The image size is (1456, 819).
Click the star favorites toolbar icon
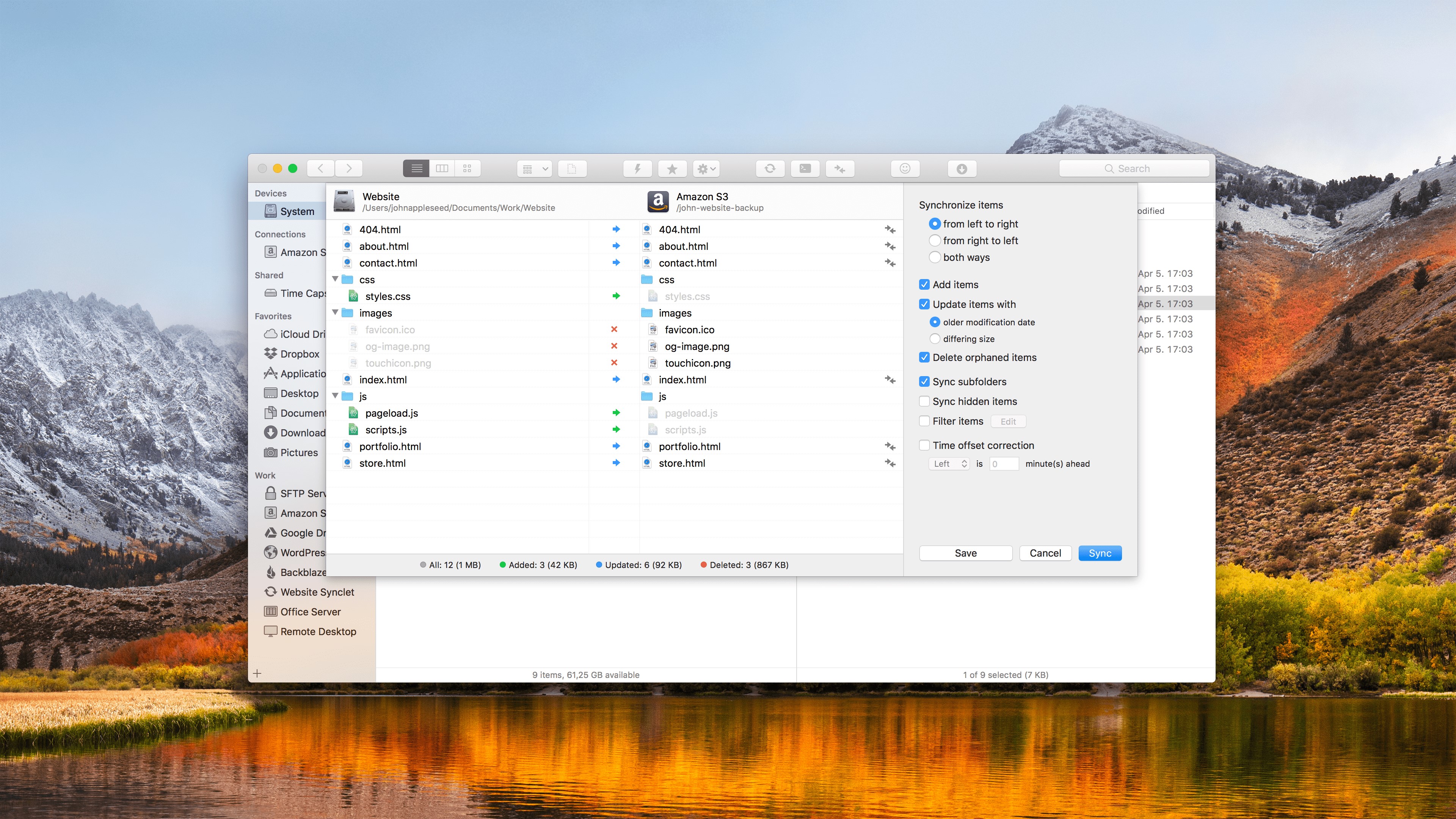point(672,168)
